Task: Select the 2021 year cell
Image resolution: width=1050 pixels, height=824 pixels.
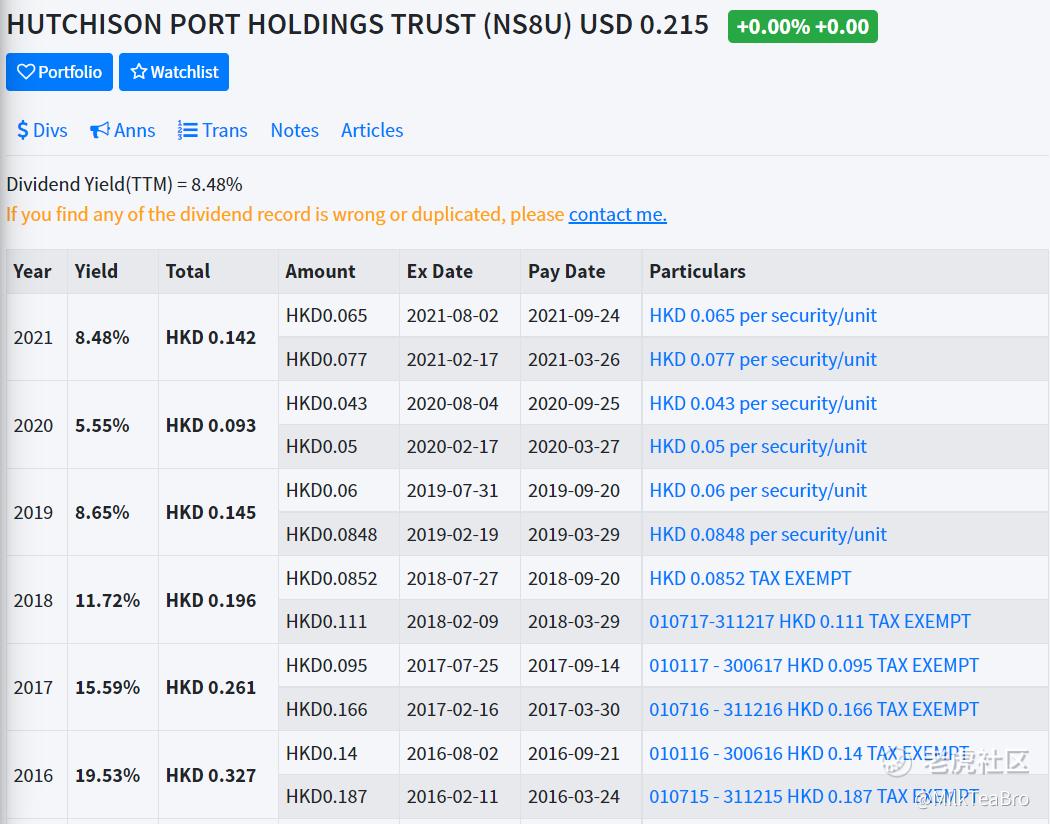Action: tap(37, 337)
